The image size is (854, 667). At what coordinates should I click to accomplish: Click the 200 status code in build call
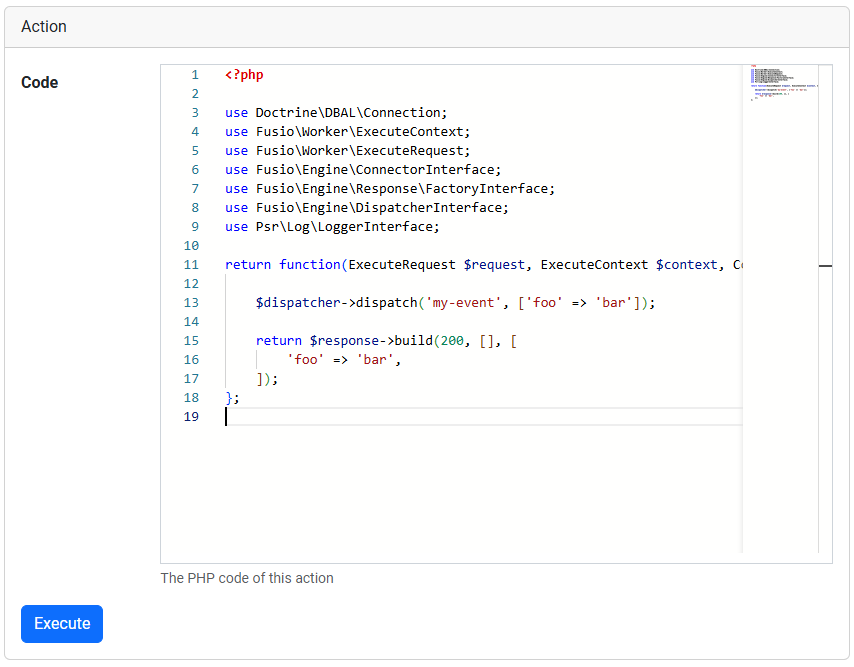[452, 341]
